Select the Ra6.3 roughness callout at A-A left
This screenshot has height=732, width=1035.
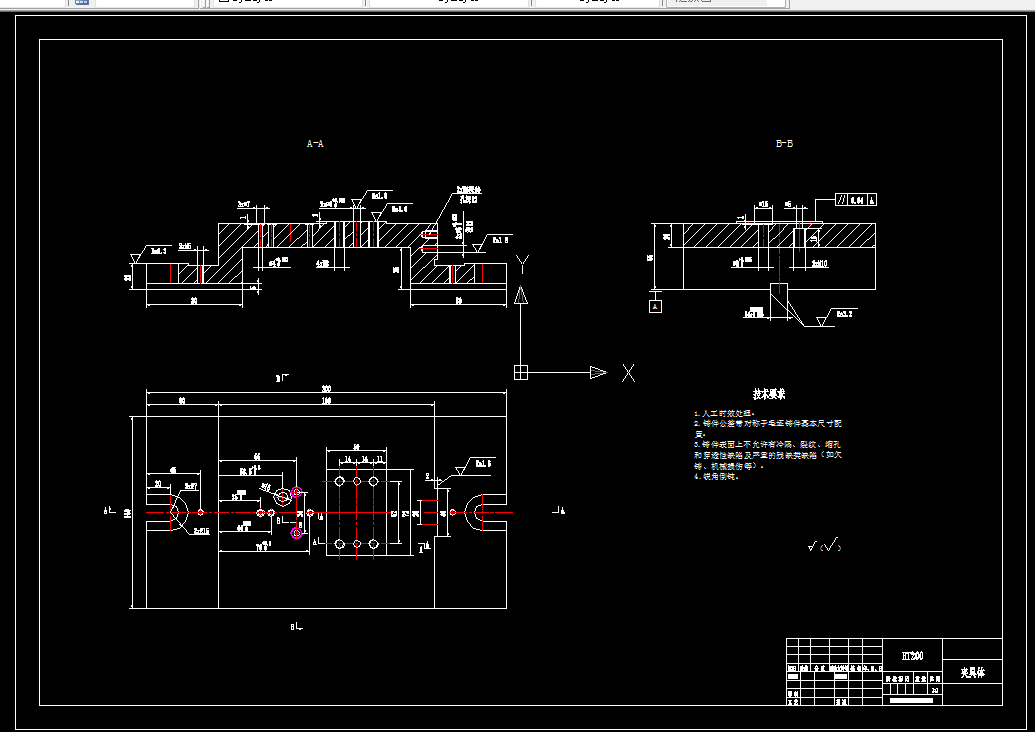pos(149,253)
